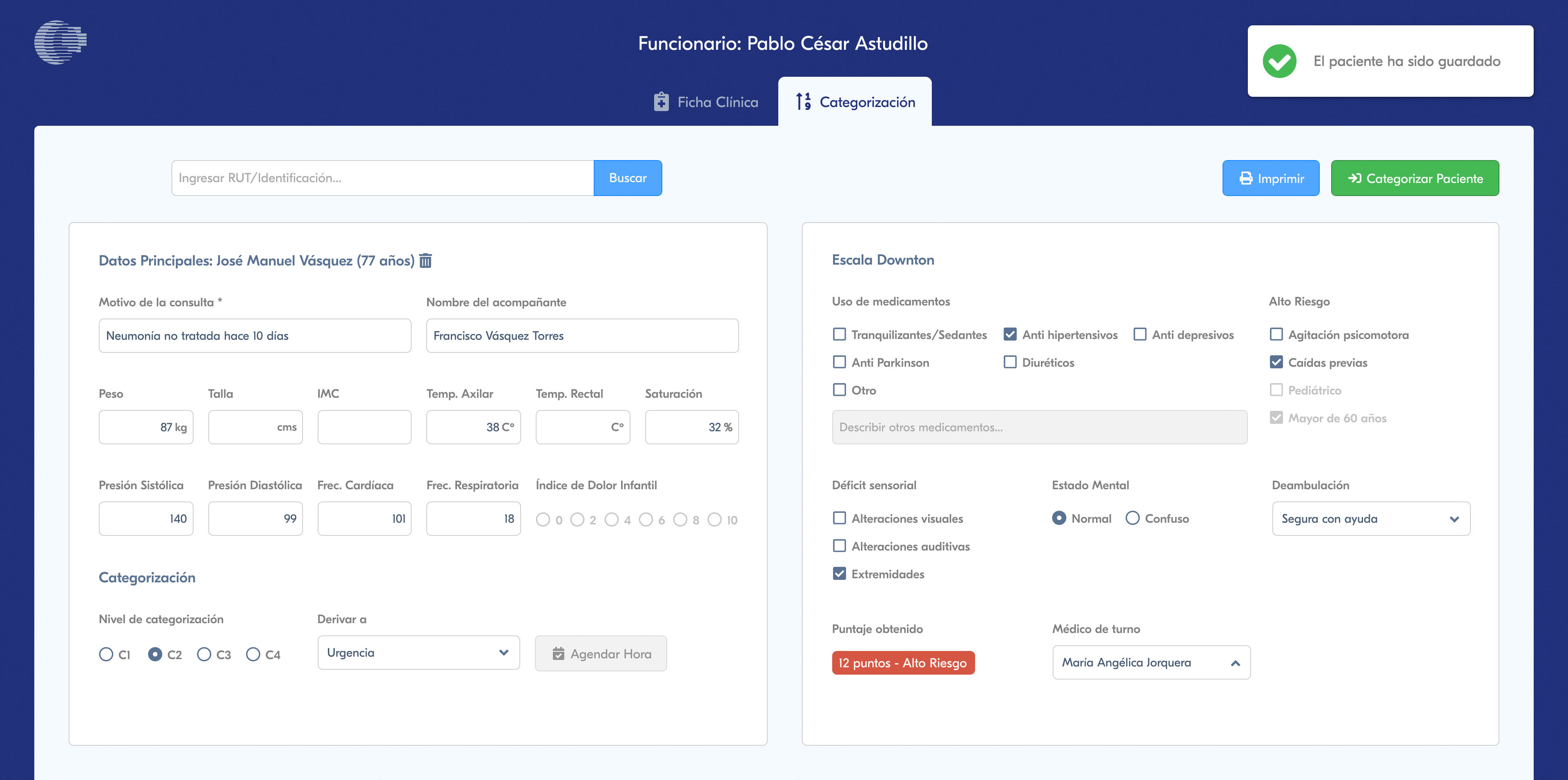Select the C3 categorization level
1568x780 pixels.
tap(204, 654)
